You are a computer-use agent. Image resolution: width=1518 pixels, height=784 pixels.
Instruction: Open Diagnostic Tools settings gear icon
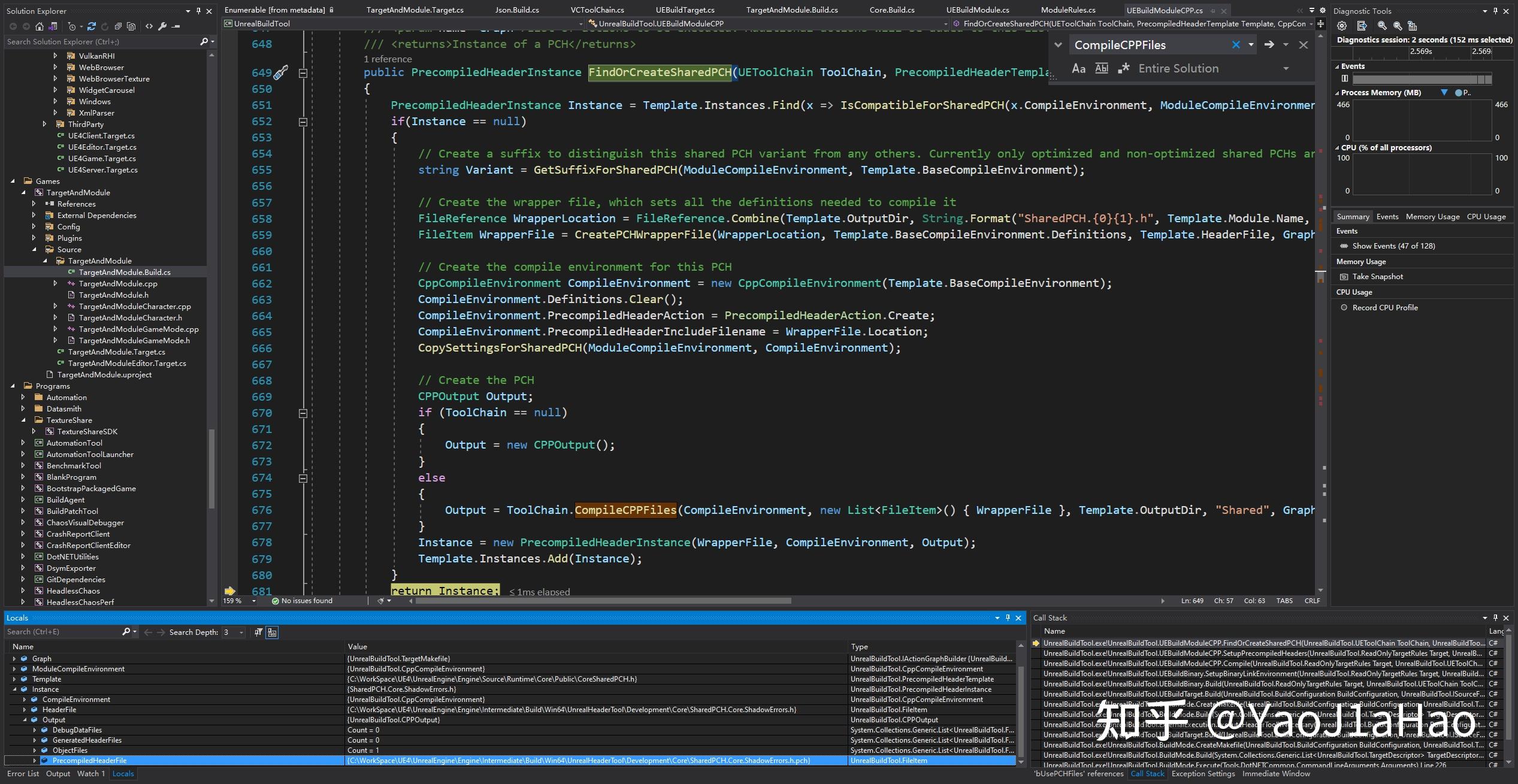pyautogui.click(x=1342, y=26)
